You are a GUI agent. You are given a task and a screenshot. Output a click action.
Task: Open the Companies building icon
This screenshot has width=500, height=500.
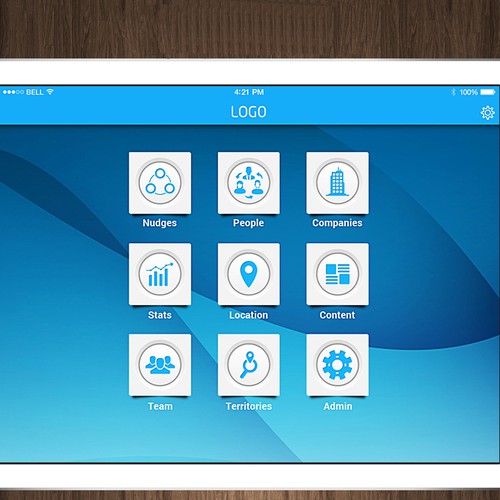(337, 183)
